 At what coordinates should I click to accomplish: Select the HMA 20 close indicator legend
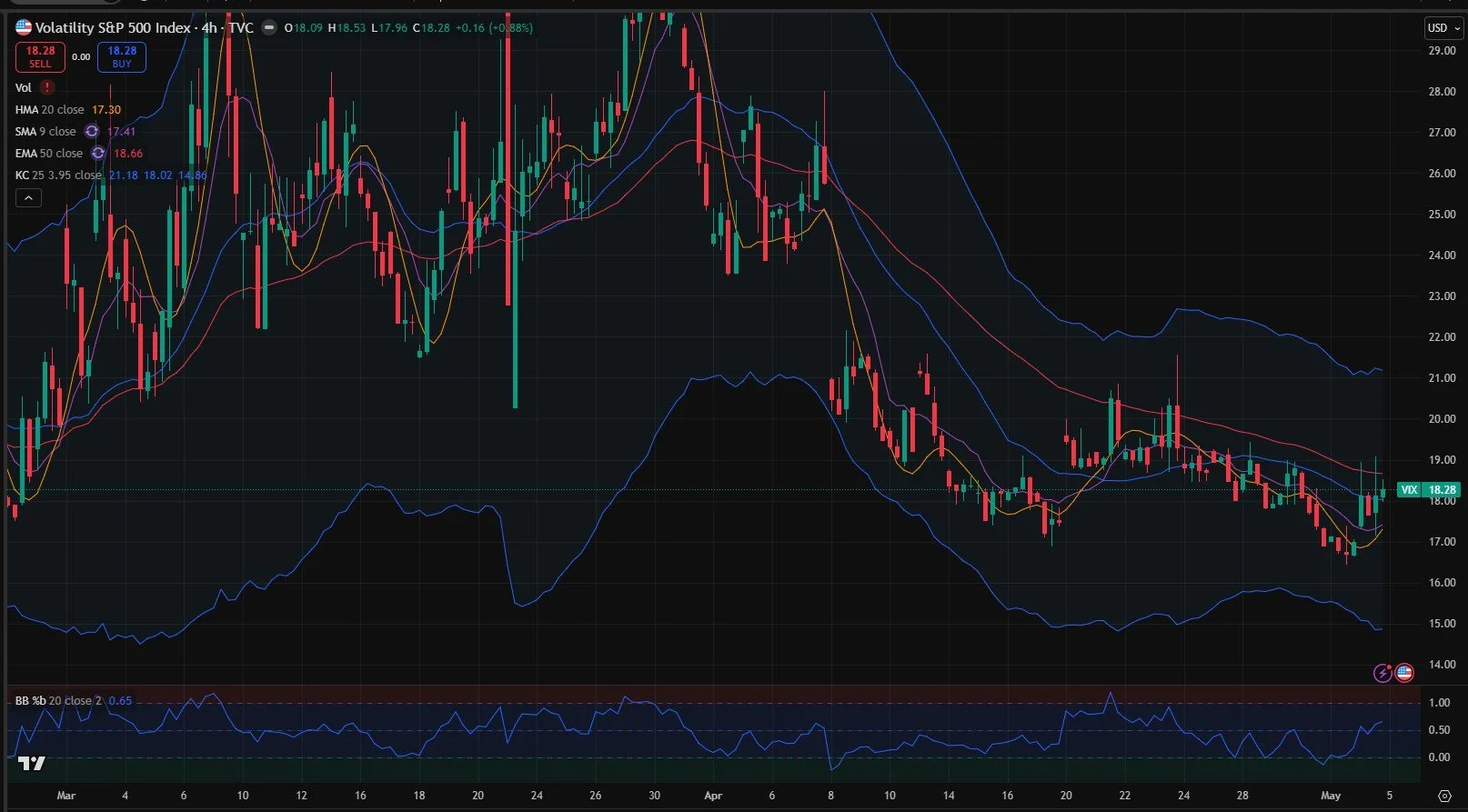(x=49, y=110)
